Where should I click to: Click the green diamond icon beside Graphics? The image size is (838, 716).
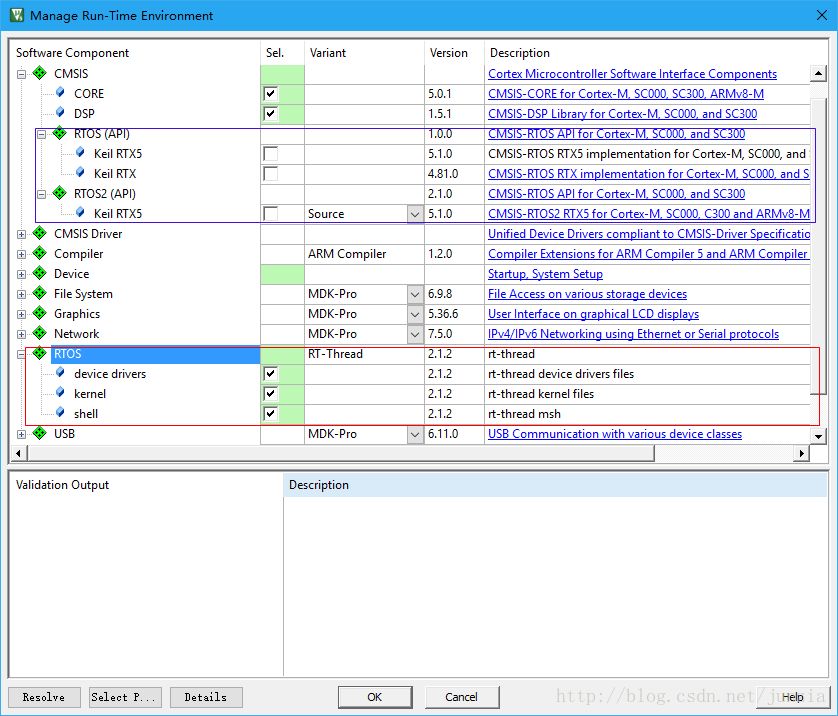point(40,313)
